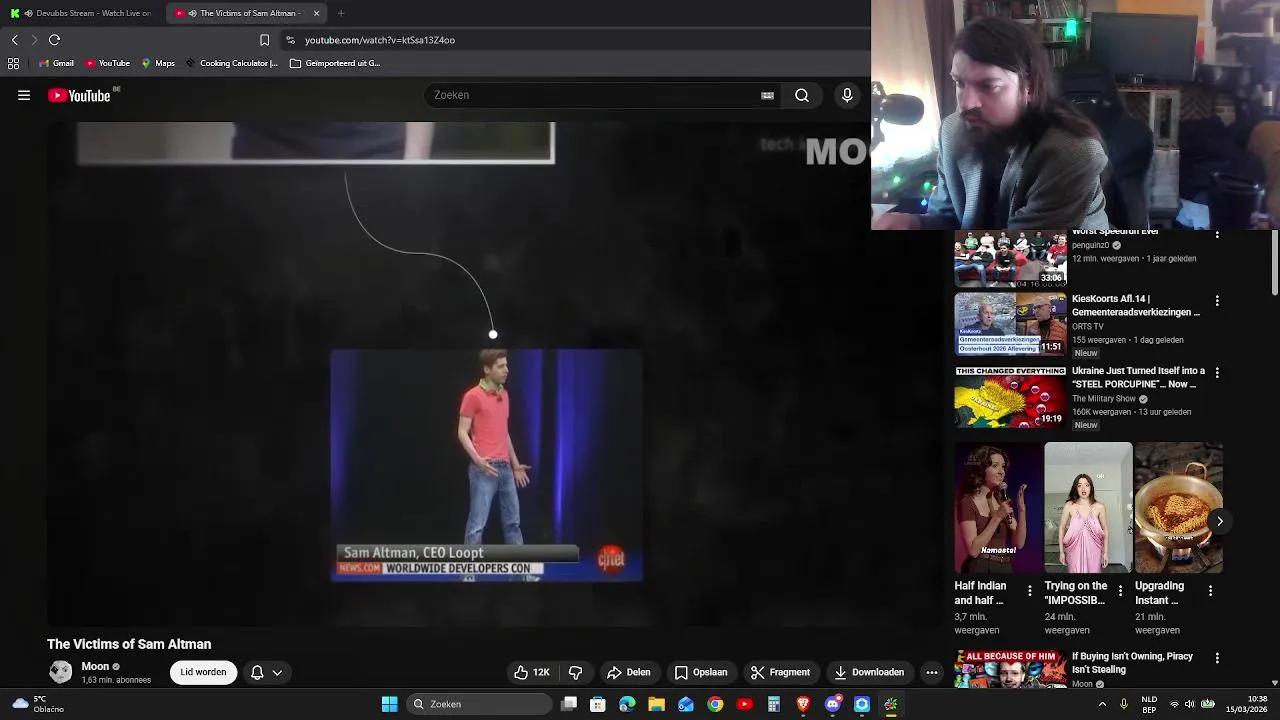
Task: Click the search magnifier button
Action: pyautogui.click(x=802, y=95)
